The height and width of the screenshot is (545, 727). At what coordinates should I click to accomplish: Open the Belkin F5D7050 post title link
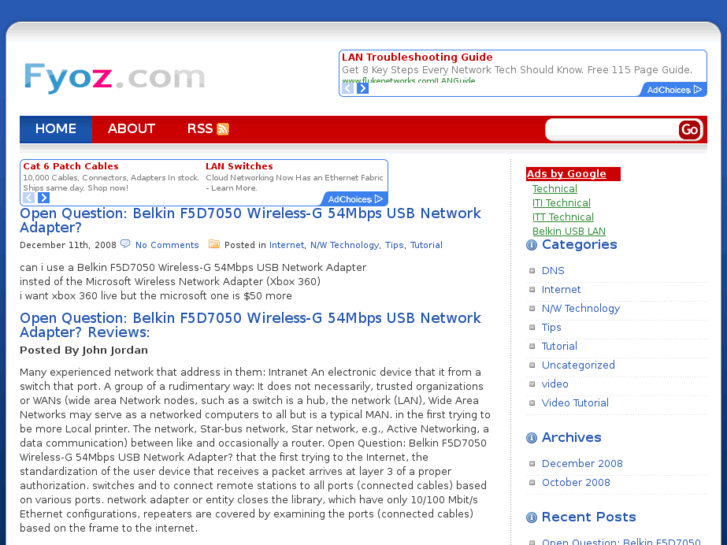coord(250,220)
